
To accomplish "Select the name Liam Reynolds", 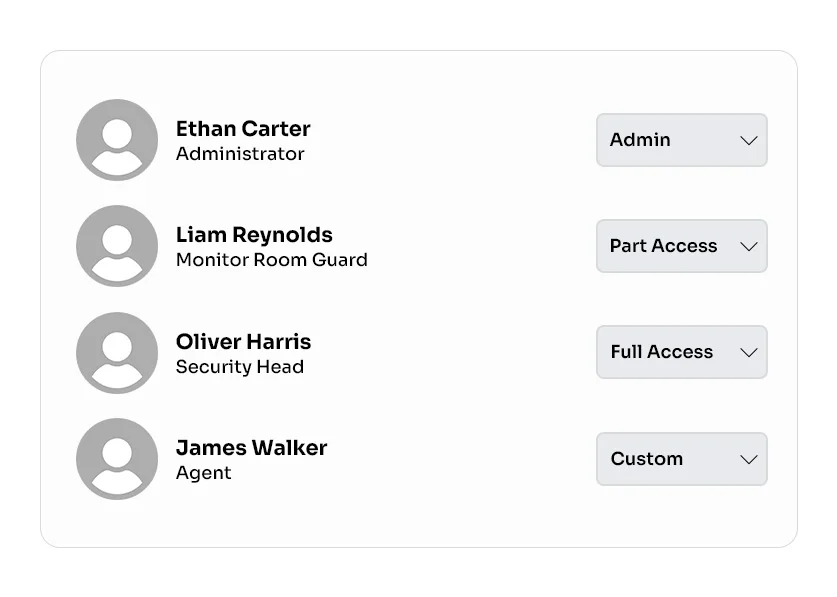I will coord(254,235).
